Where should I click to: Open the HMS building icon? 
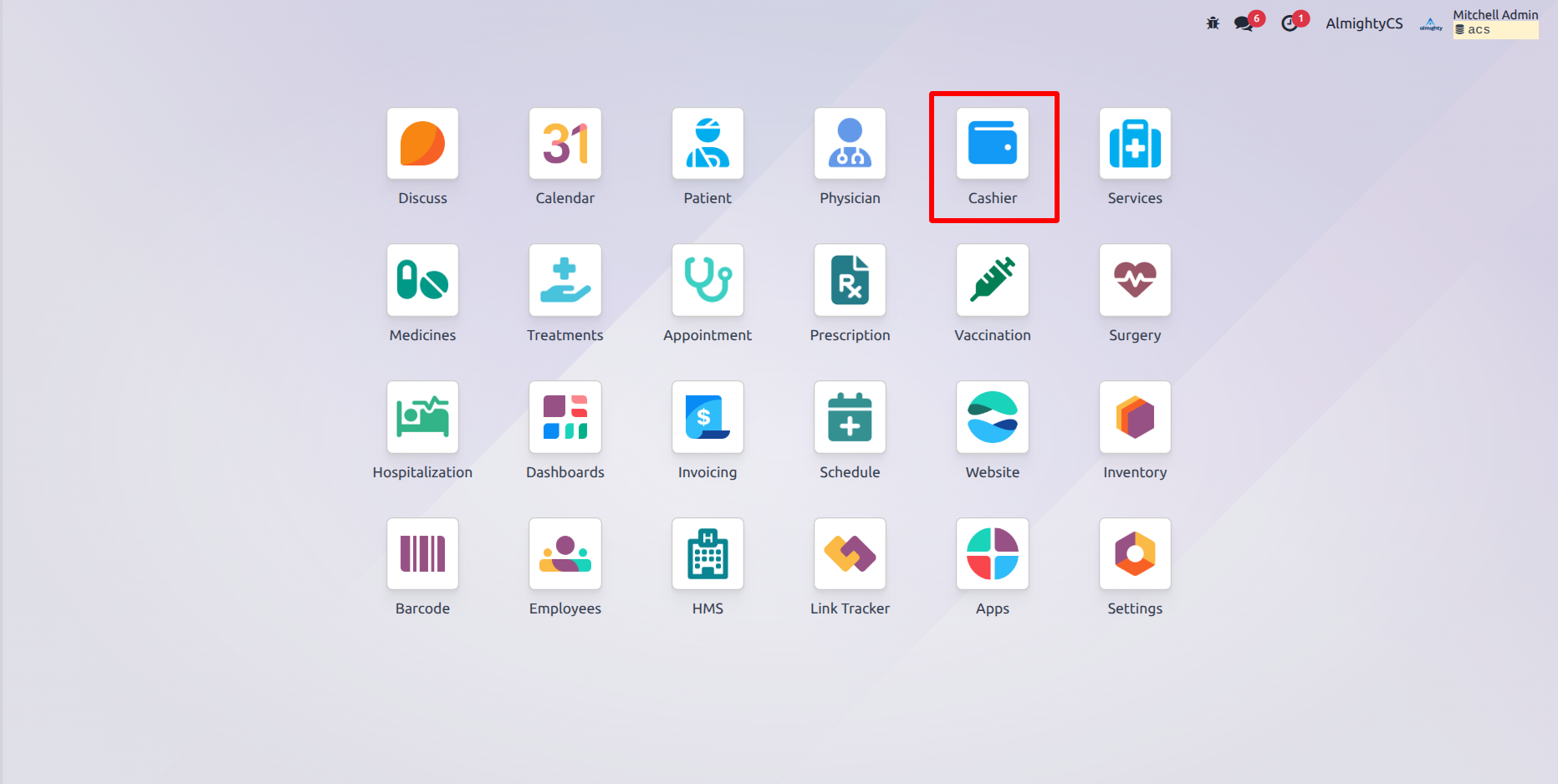point(707,554)
